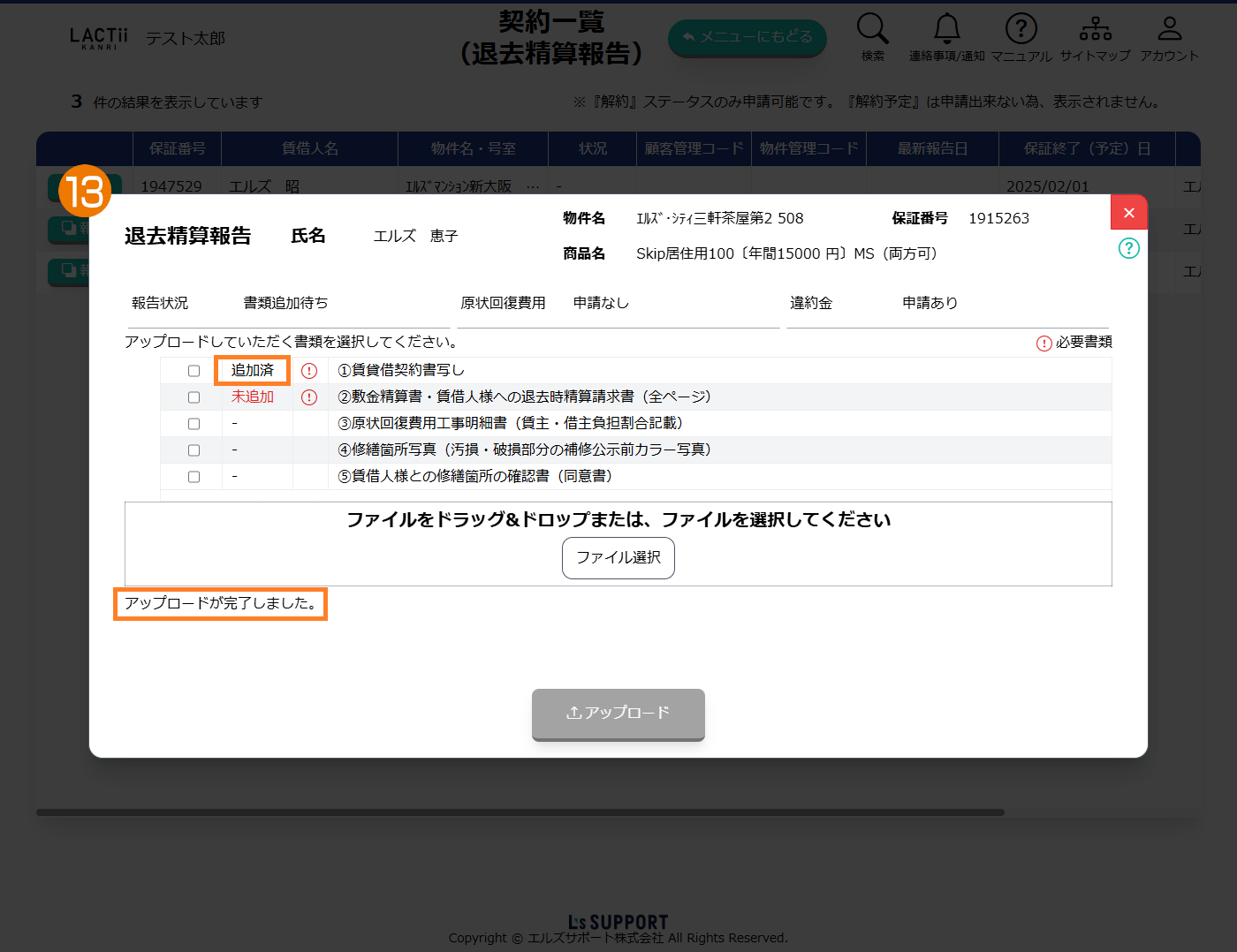
Task: Mark checkbox for ⑤賃借人様との修繕箇所の確認書
Action: tap(194, 477)
